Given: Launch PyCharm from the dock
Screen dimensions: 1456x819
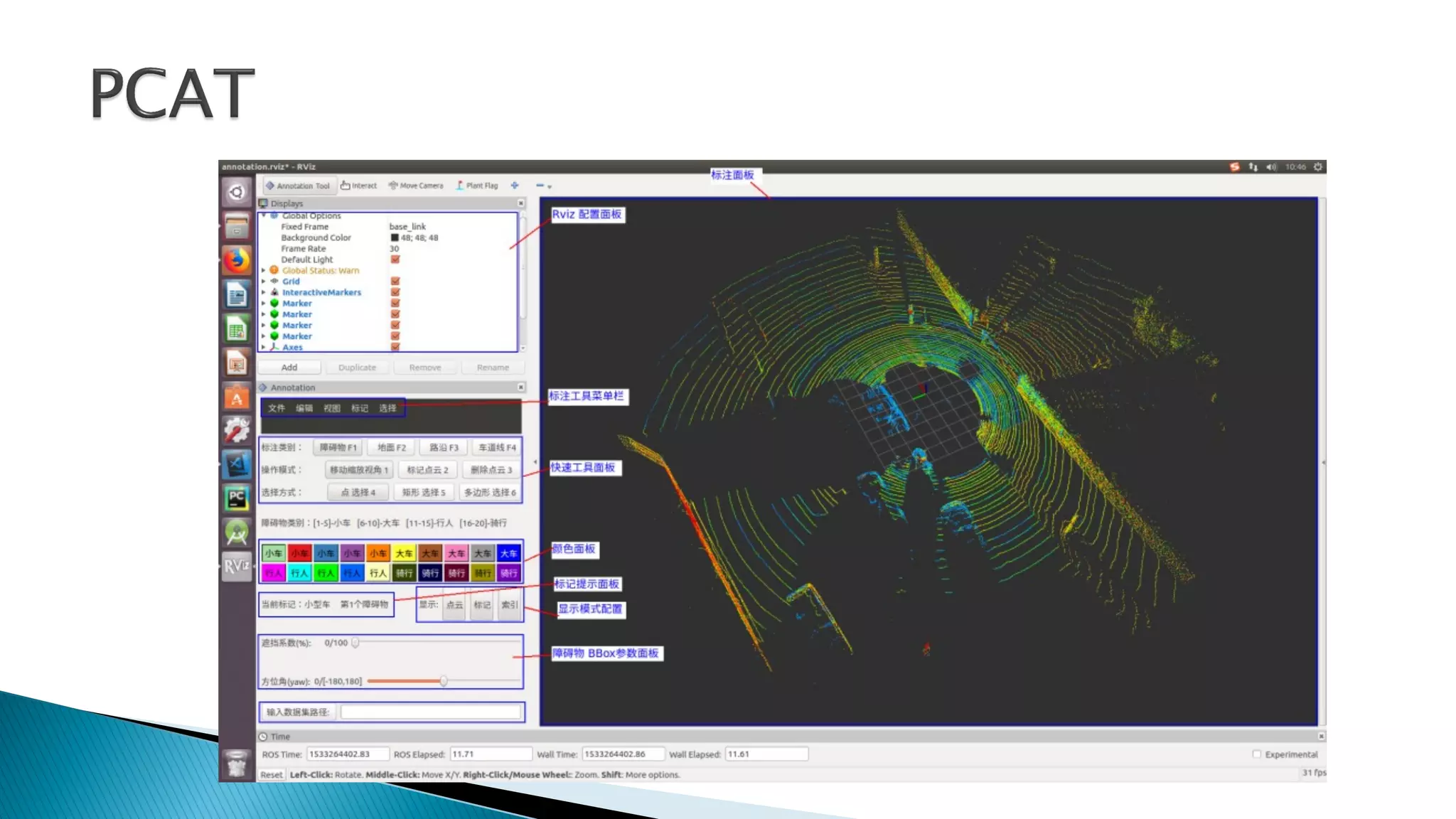Looking at the screenshot, I should tap(237, 497).
